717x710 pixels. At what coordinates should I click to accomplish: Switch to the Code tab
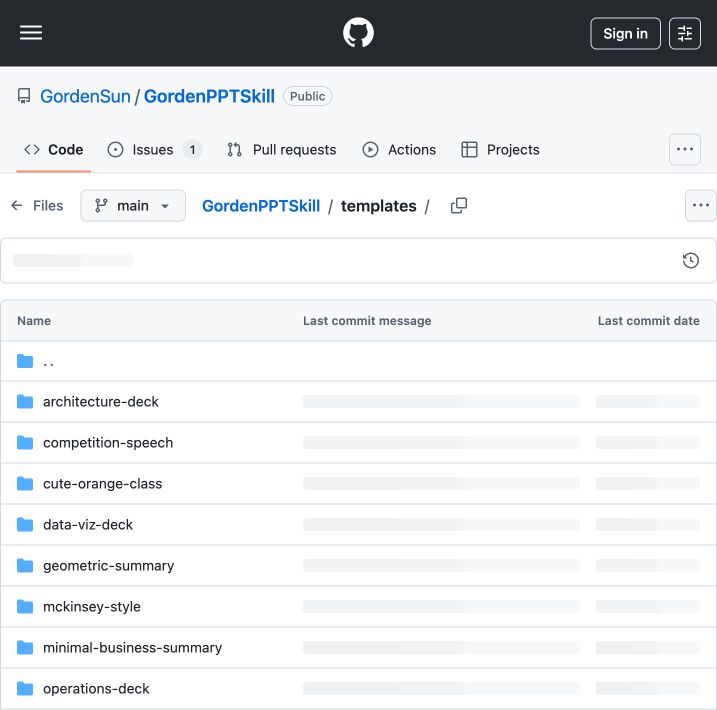point(54,149)
